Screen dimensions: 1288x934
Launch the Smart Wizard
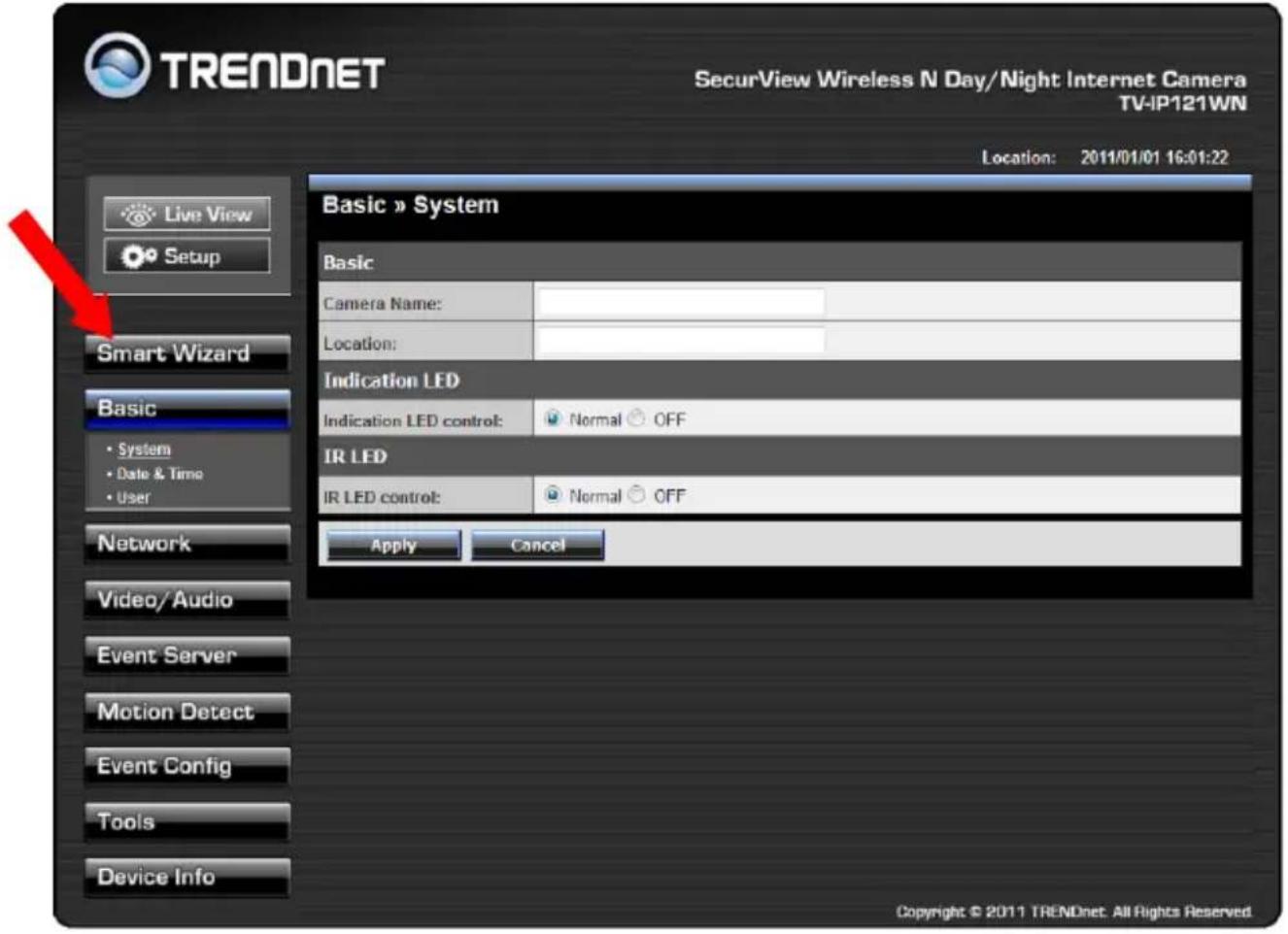[x=187, y=353]
